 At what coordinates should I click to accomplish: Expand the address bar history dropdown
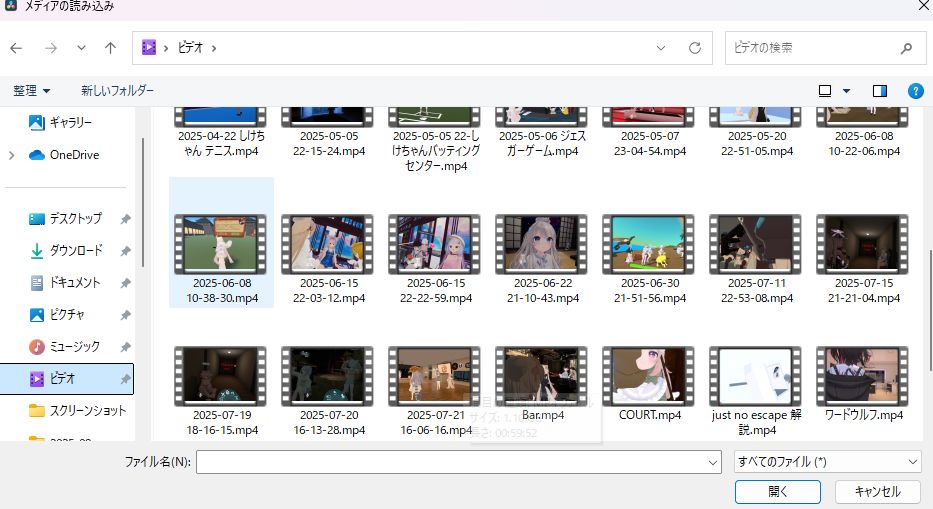tap(661, 47)
